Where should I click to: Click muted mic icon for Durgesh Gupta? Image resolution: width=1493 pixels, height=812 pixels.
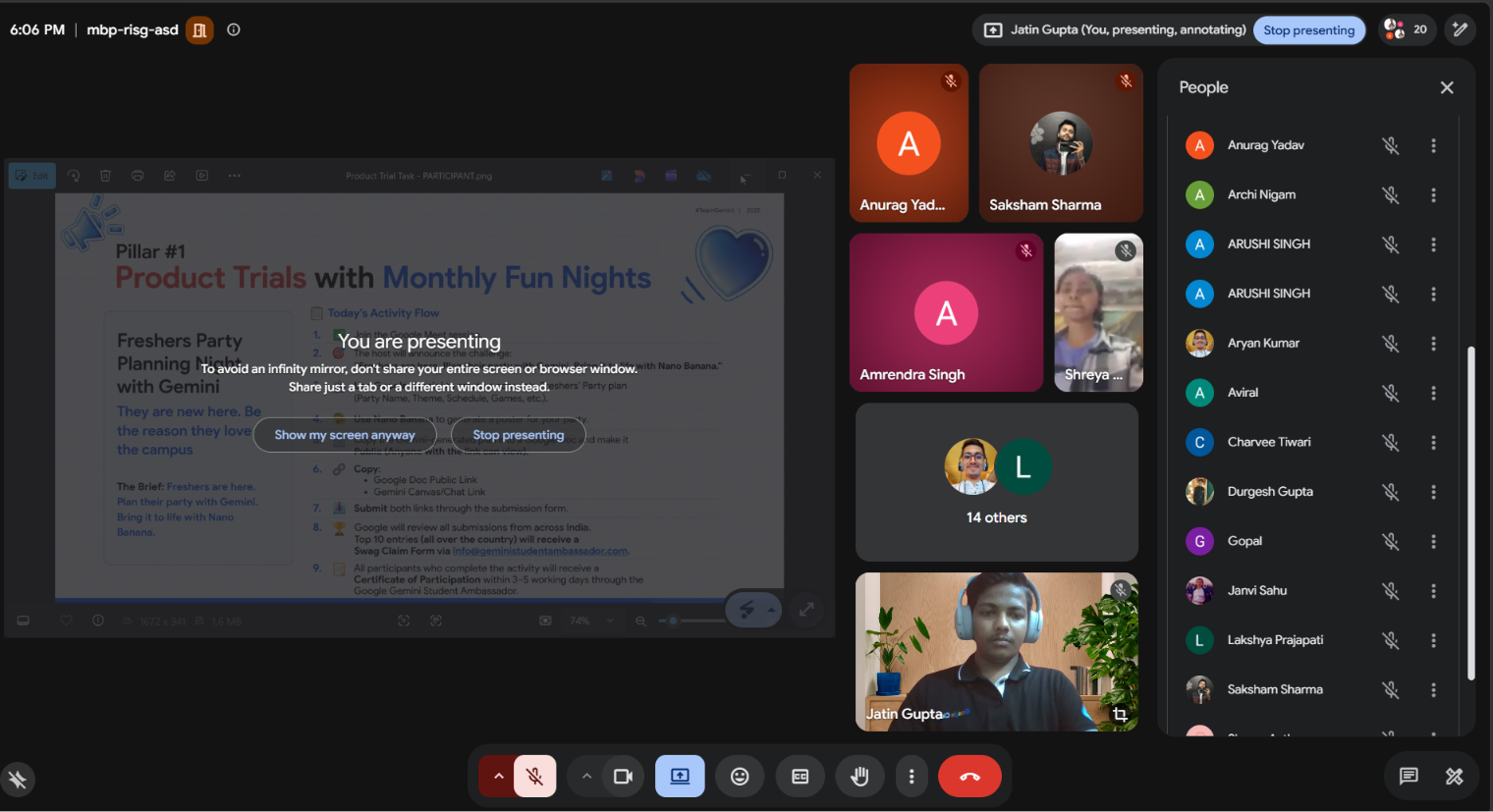pos(1391,491)
